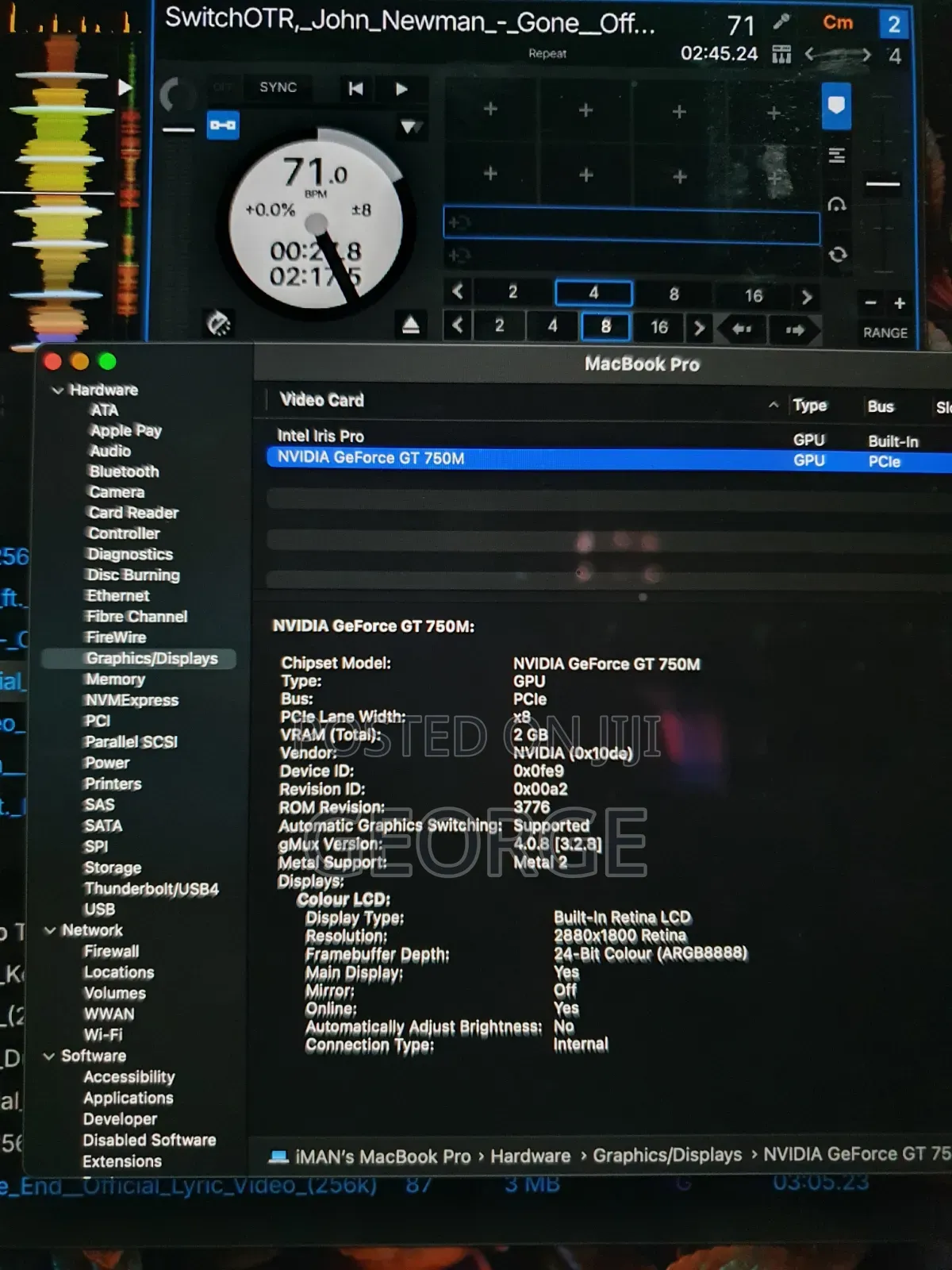
Task: Click tempo slider handle above RANGE
Action: point(882,185)
